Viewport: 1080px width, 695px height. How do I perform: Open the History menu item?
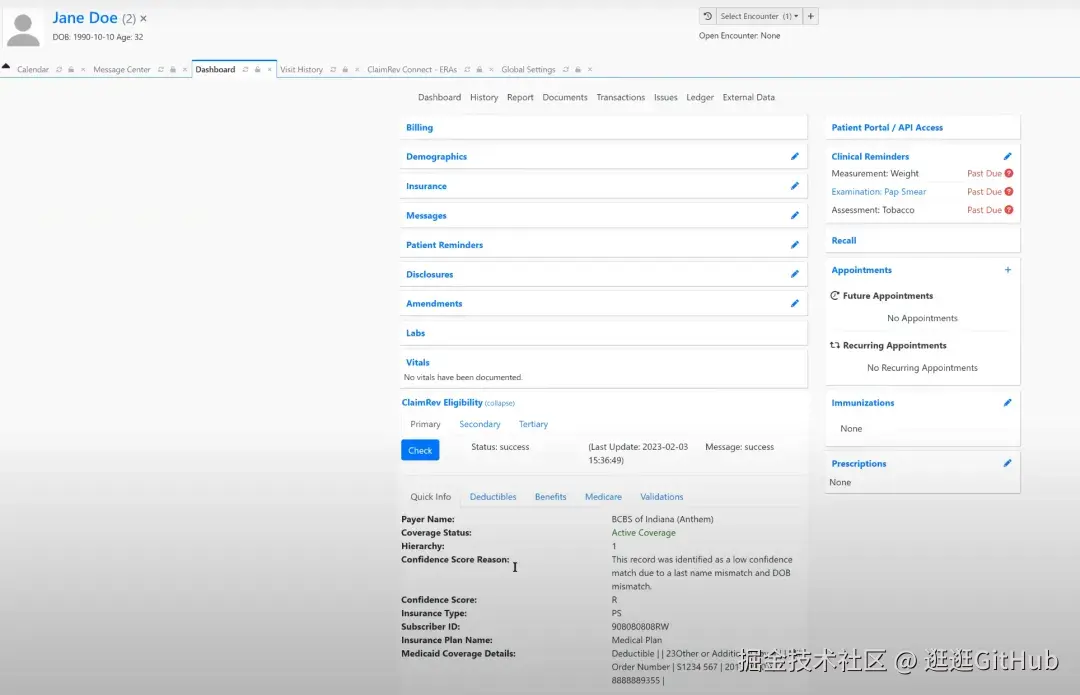(x=484, y=98)
